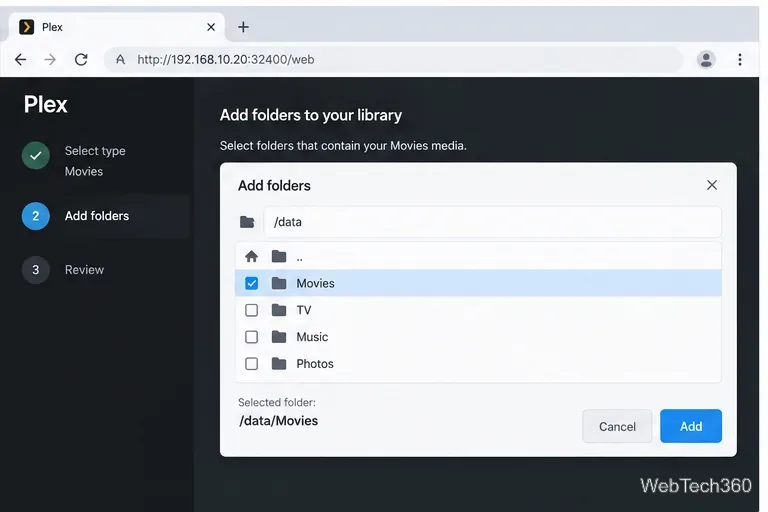Click the Plex logo heading
This screenshot has height=512, width=768.
(46, 104)
